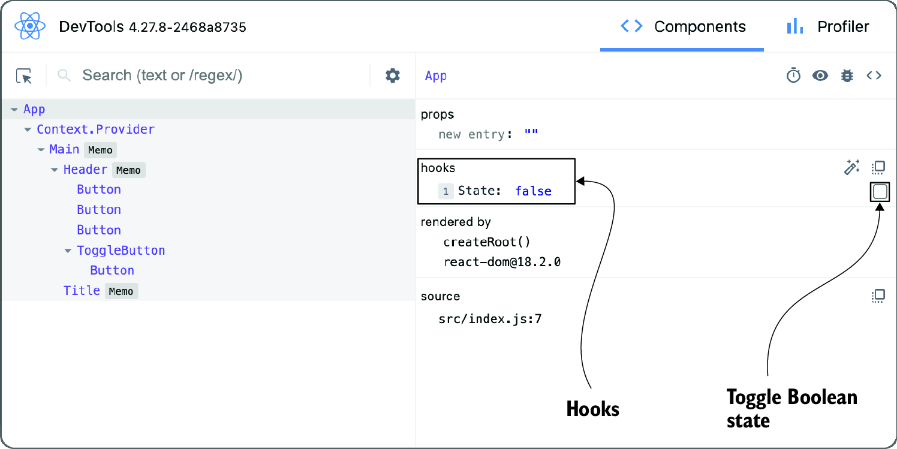The height and width of the screenshot is (449, 897).
Task: Switch to the Profiler tab
Action: point(827,26)
